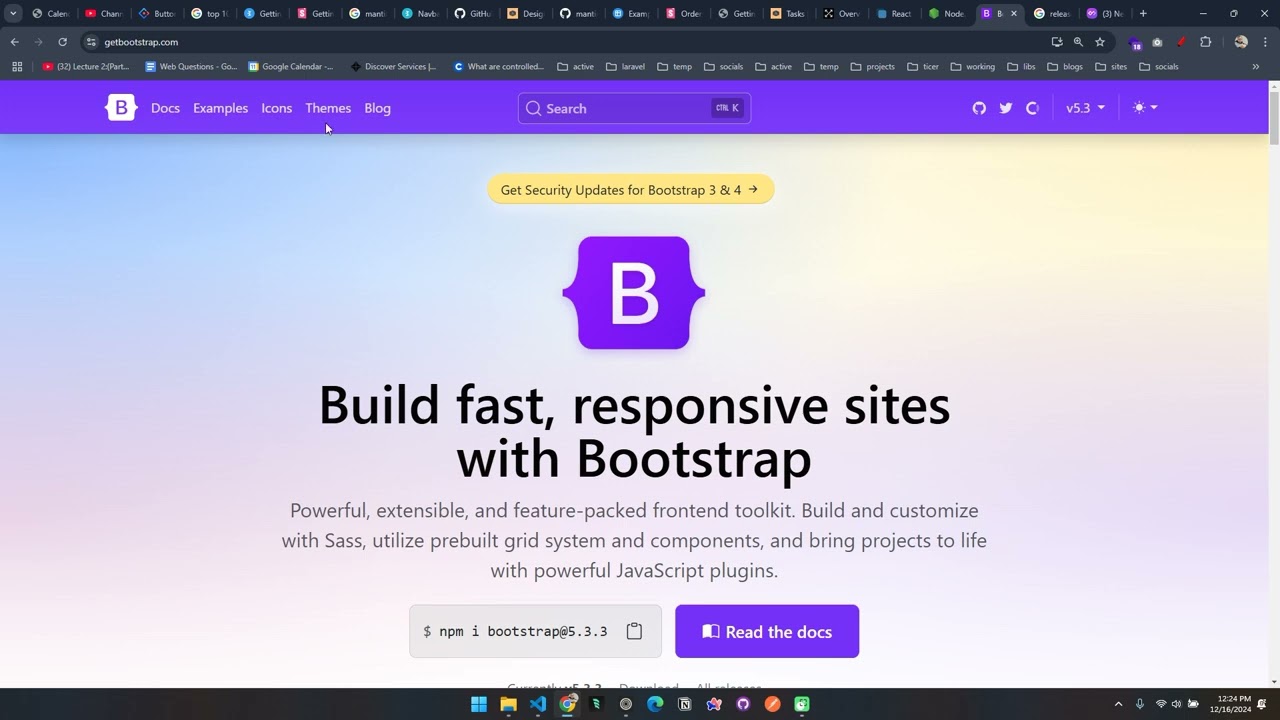Open the Windows Start menu

479,704
